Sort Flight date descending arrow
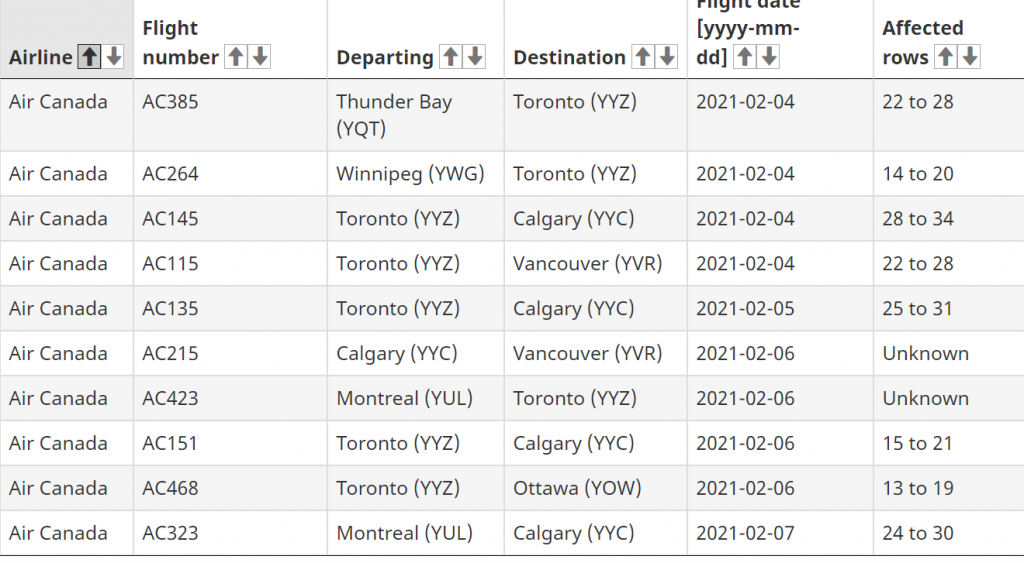 point(769,57)
